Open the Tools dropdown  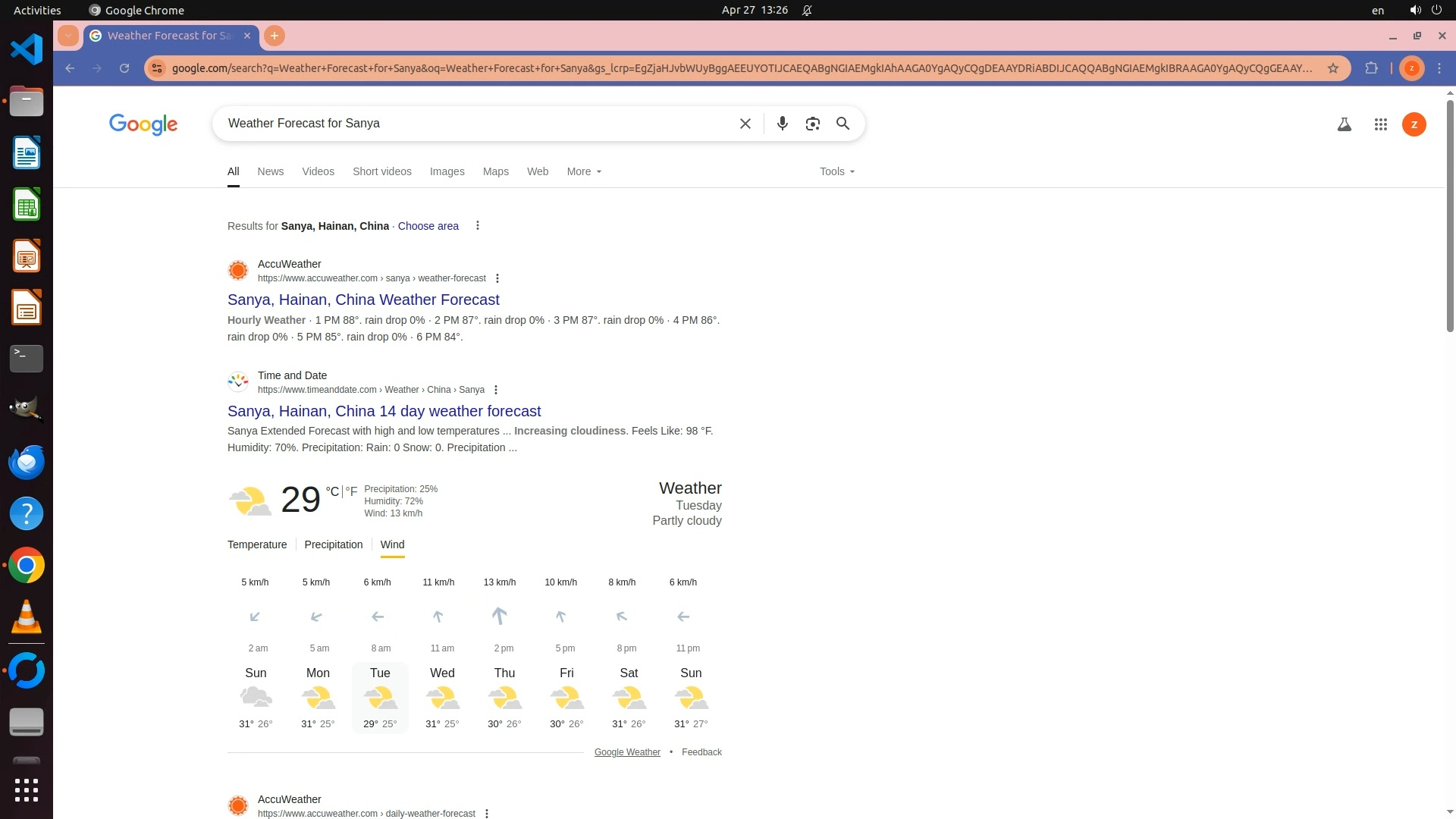[836, 171]
